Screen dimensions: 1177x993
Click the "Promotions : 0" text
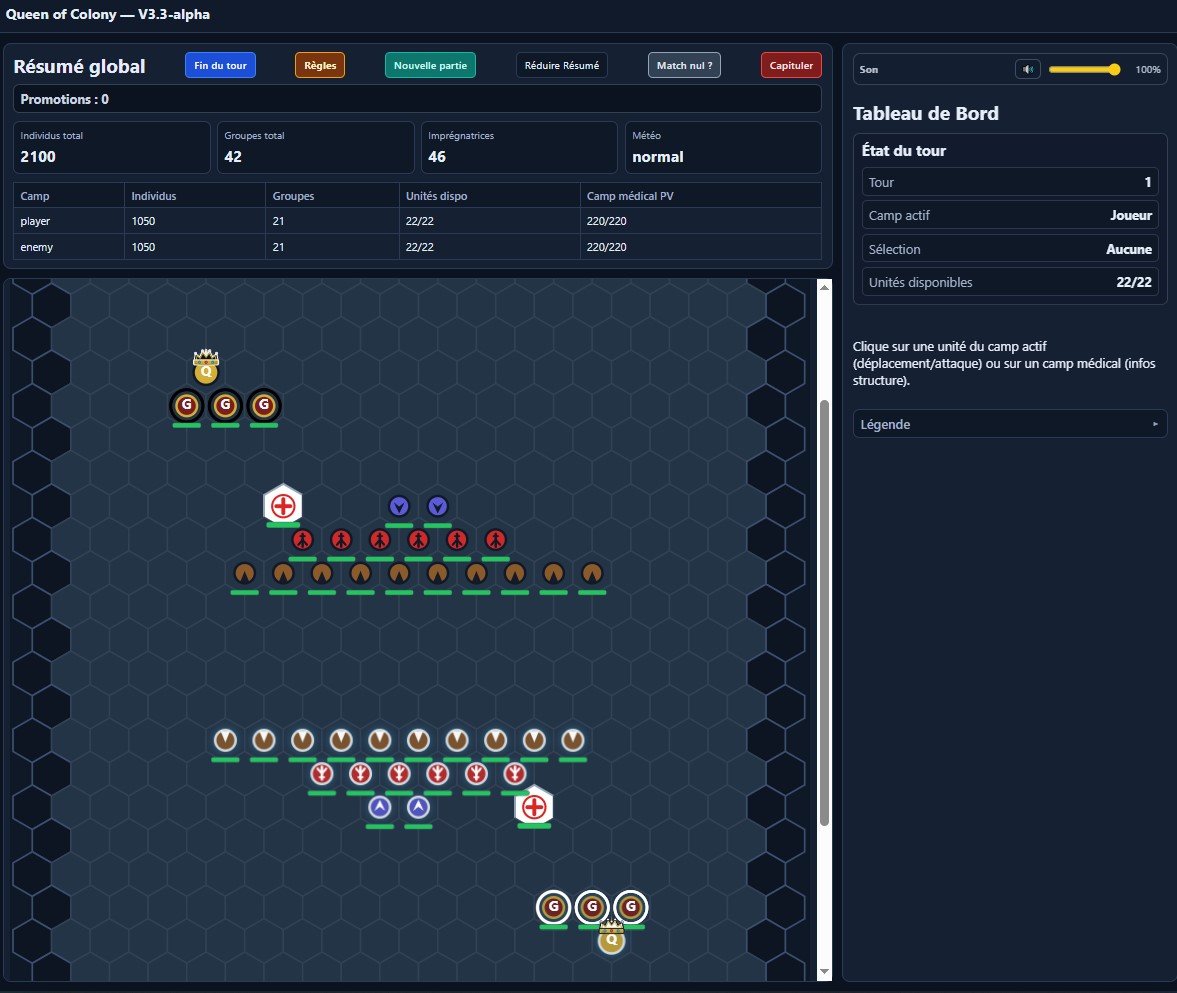point(65,99)
